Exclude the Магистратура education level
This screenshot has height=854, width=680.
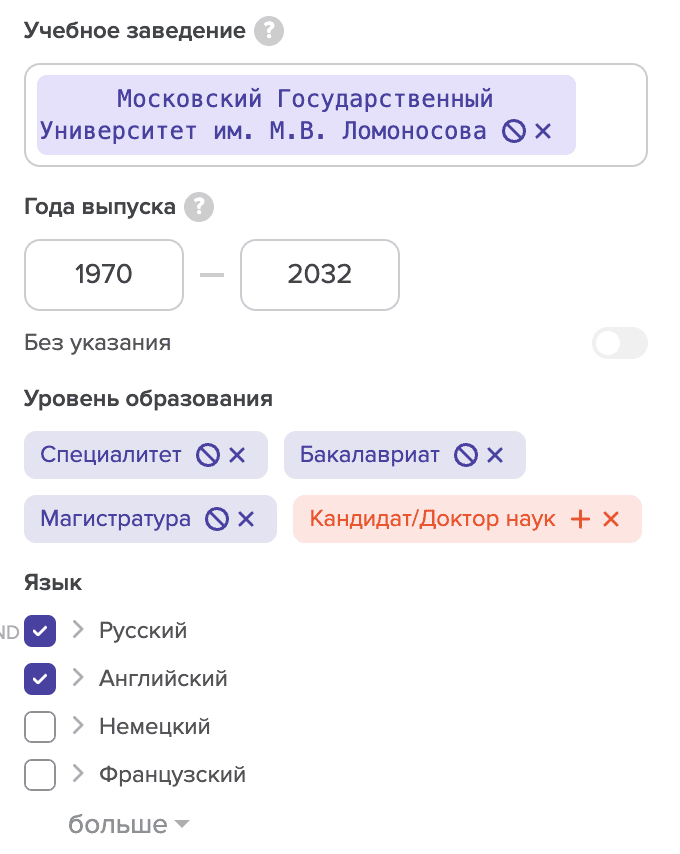click(x=216, y=519)
